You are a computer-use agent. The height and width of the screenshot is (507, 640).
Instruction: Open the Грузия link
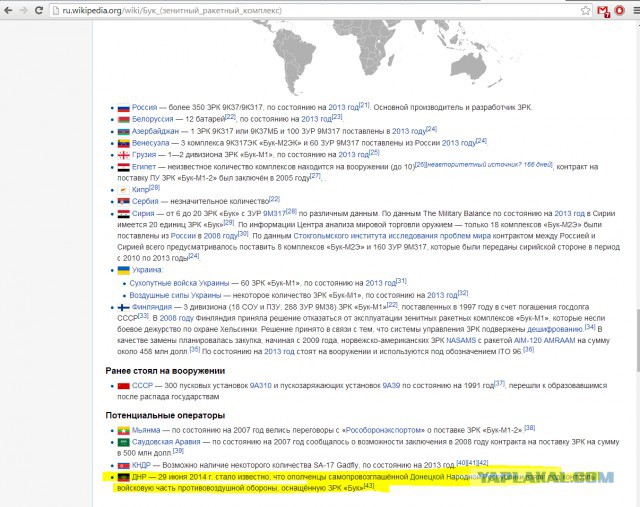(x=144, y=155)
